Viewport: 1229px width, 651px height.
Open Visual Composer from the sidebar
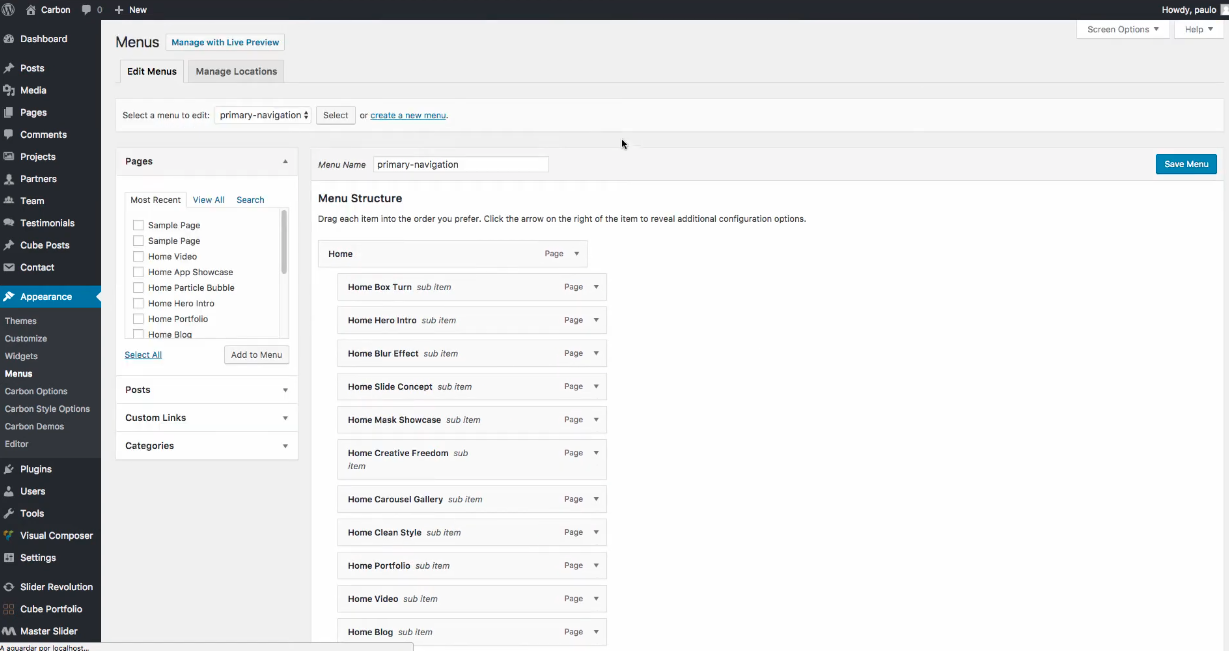click(9, 536)
